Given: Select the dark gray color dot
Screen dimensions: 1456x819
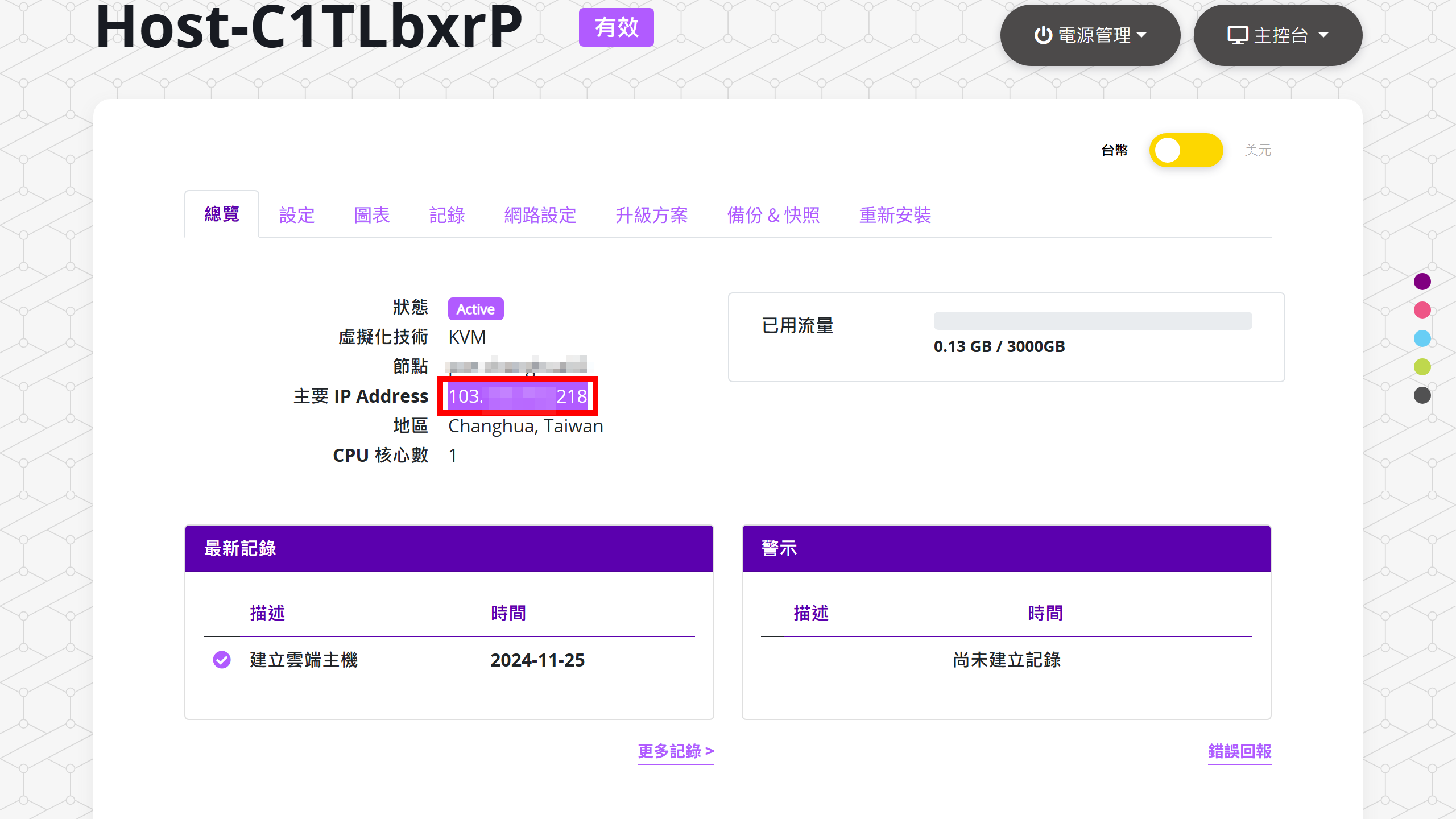Looking at the screenshot, I should 1422,395.
